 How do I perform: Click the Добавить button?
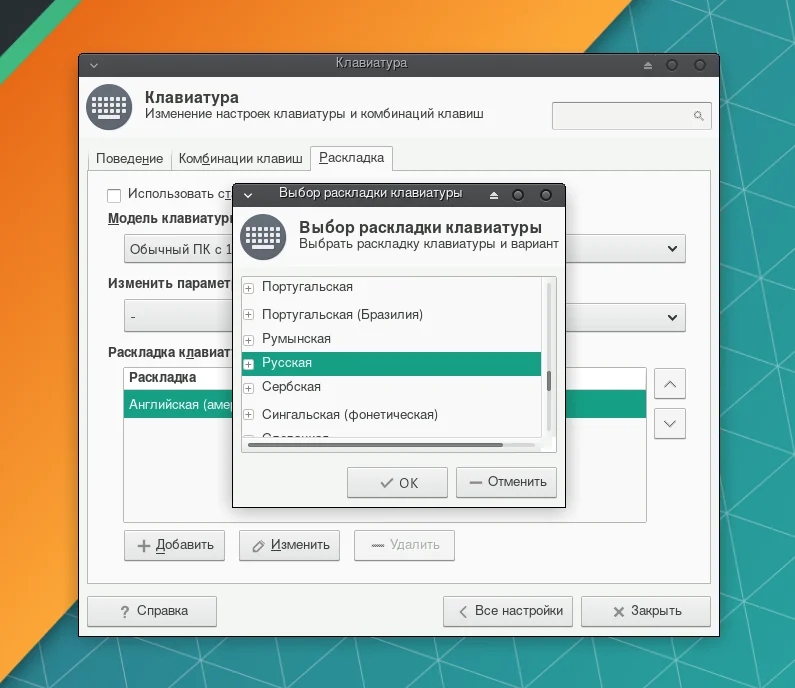click(174, 545)
